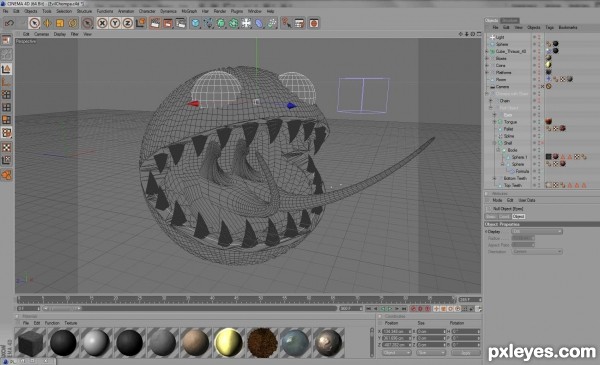Open the Selection menu

point(64,11)
